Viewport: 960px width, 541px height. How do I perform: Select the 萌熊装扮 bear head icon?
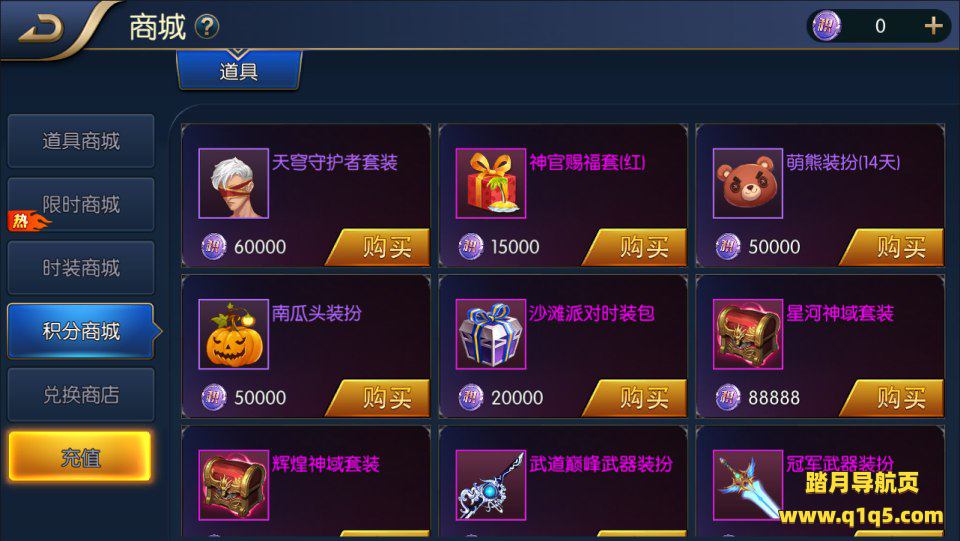coord(748,183)
